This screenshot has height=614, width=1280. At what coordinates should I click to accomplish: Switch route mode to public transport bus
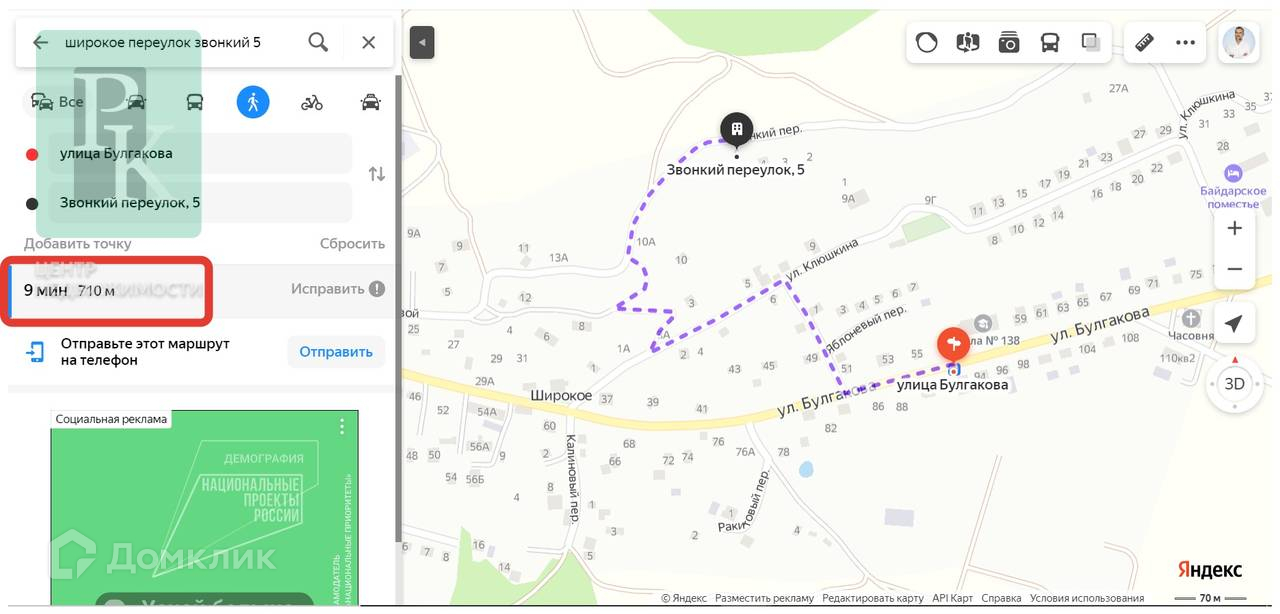(195, 102)
